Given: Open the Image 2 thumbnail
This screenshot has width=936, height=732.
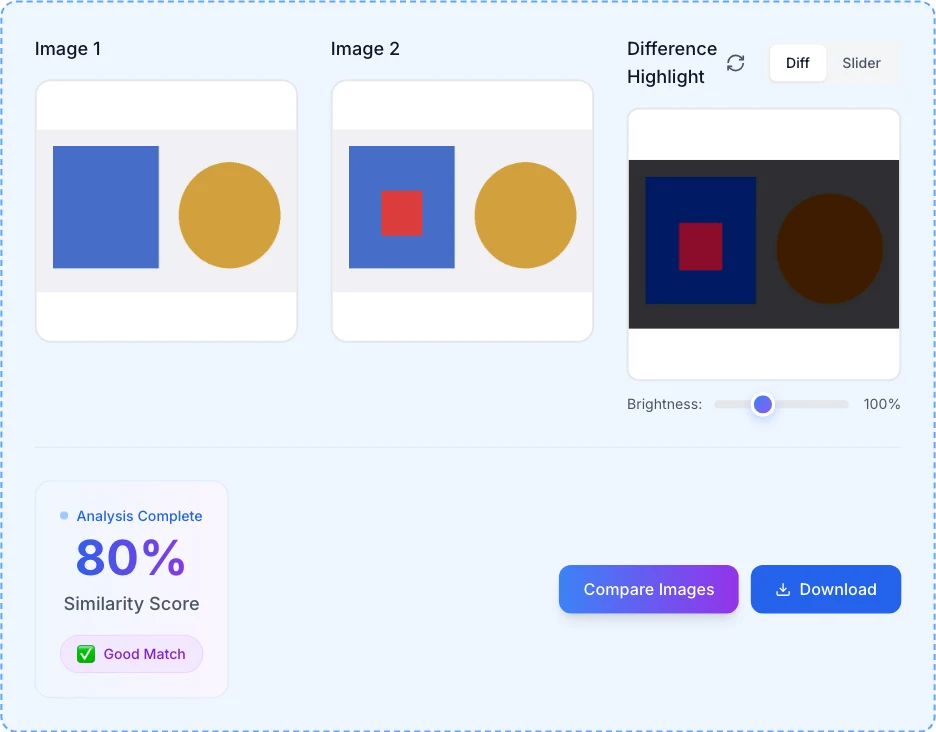Looking at the screenshot, I should [x=463, y=211].
